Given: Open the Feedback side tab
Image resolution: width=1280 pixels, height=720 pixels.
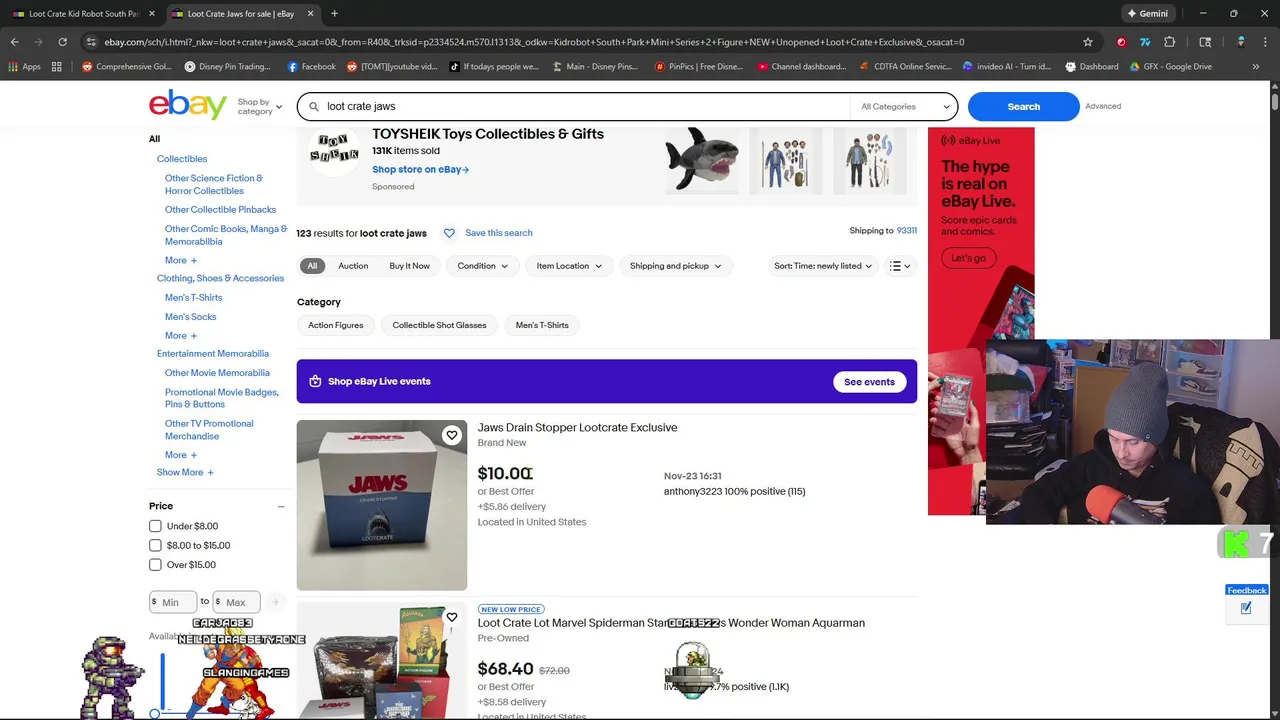Looking at the screenshot, I should [x=1247, y=590].
